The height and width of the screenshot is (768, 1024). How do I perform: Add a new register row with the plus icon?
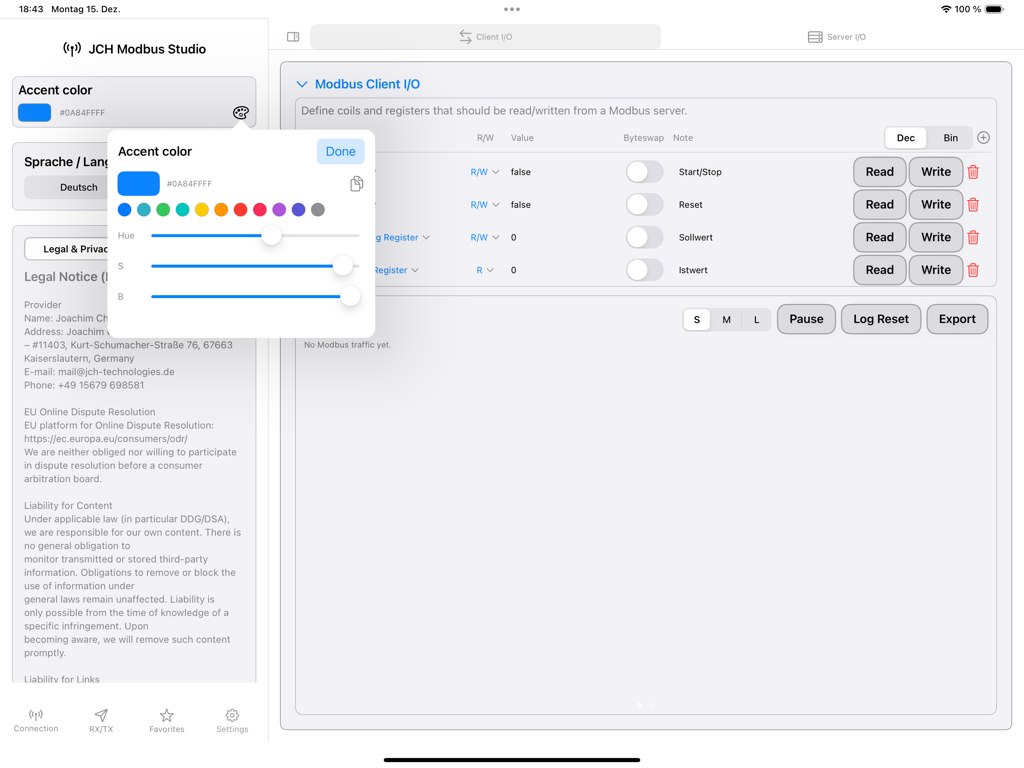[x=983, y=137]
